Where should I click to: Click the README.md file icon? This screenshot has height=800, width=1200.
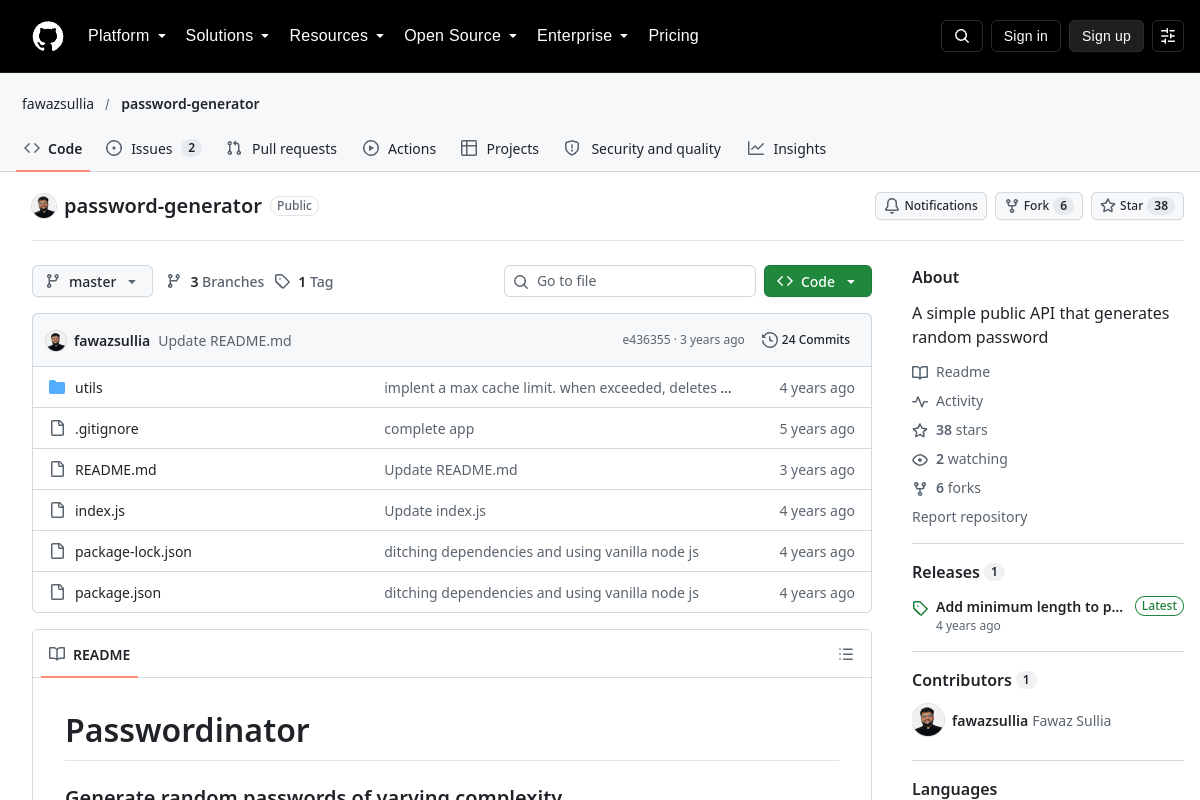pyautogui.click(x=57, y=469)
